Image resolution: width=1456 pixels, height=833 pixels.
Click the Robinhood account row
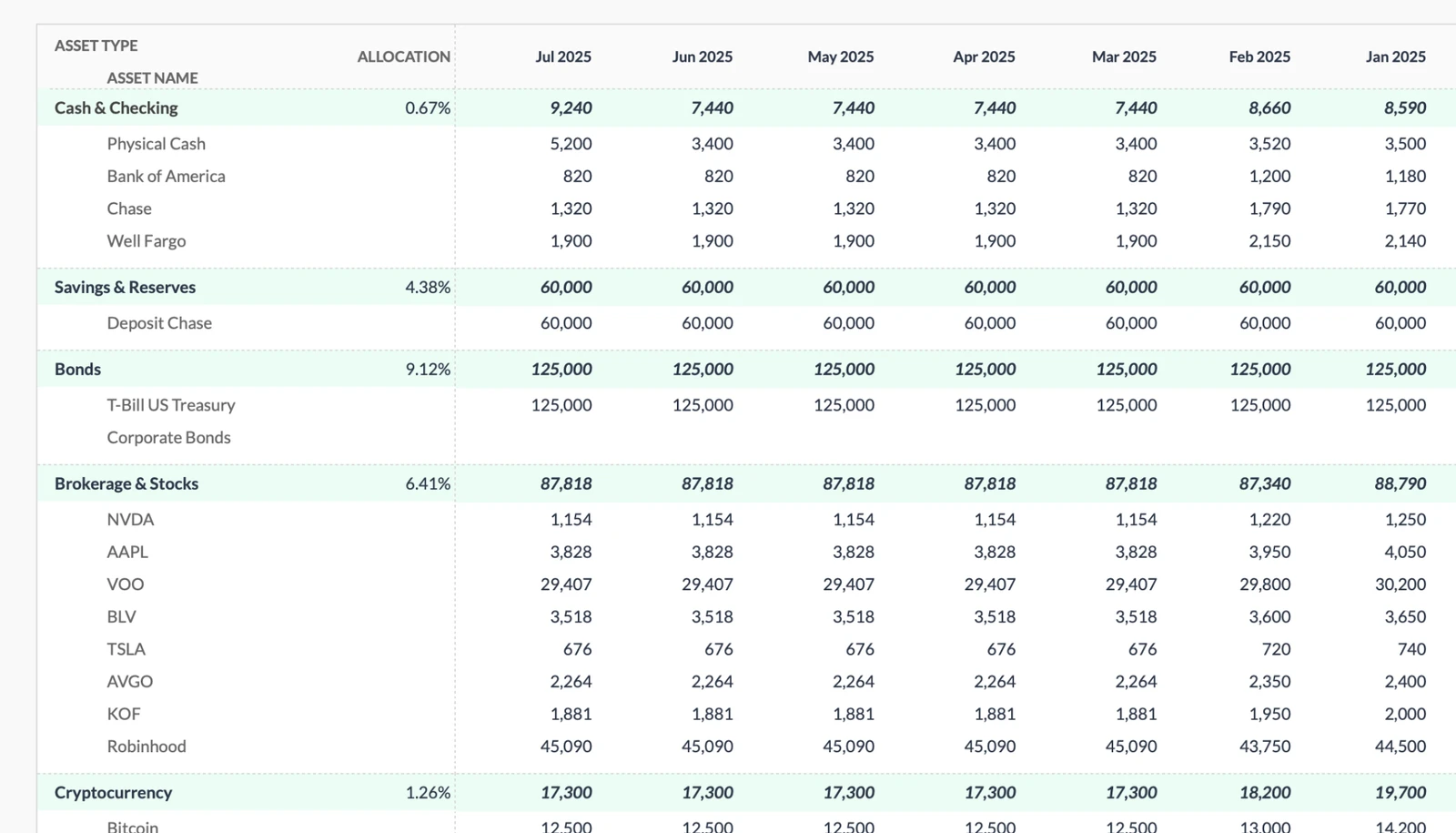tap(146, 746)
